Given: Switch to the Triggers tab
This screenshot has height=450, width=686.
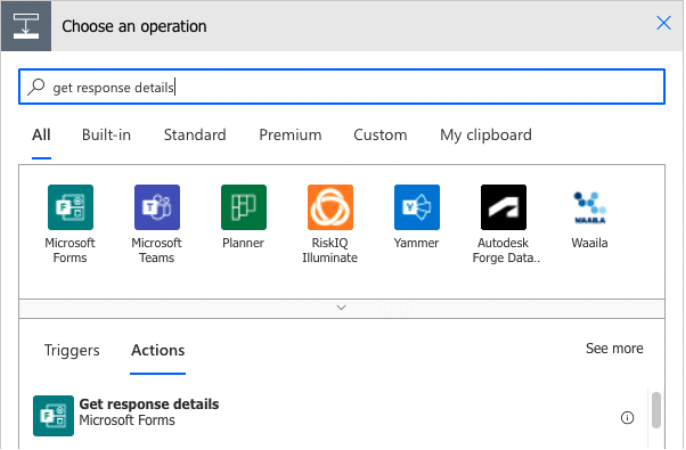Looking at the screenshot, I should click(72, 350).
